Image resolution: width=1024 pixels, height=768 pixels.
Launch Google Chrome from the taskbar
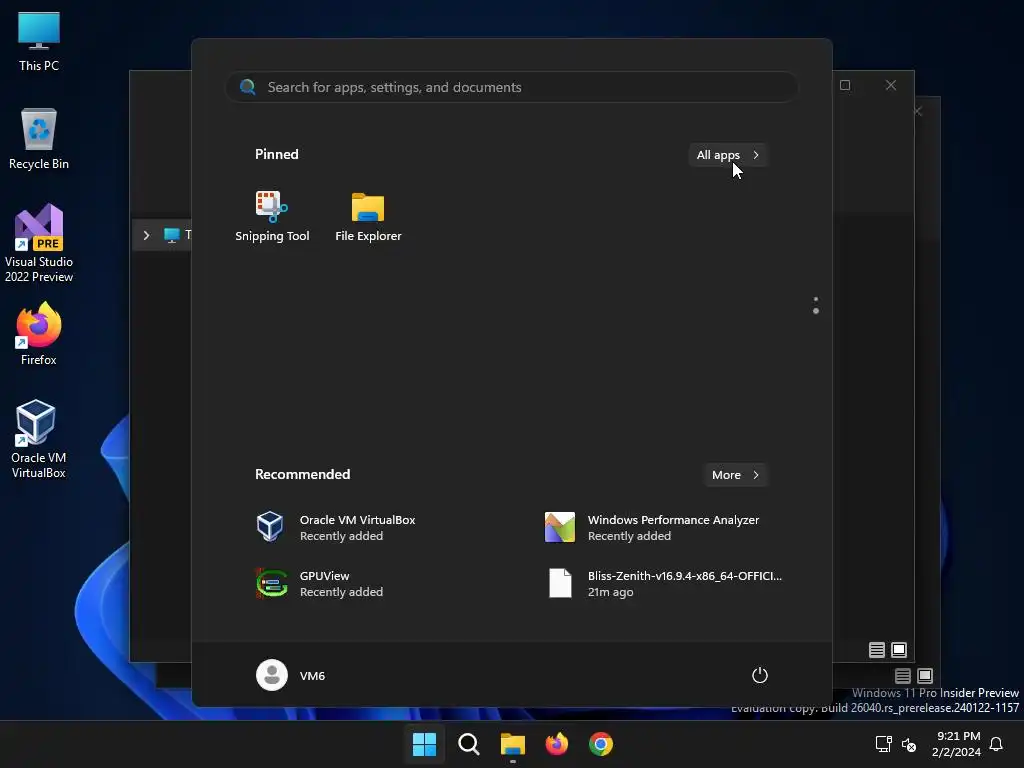click(x=601, y=744)
